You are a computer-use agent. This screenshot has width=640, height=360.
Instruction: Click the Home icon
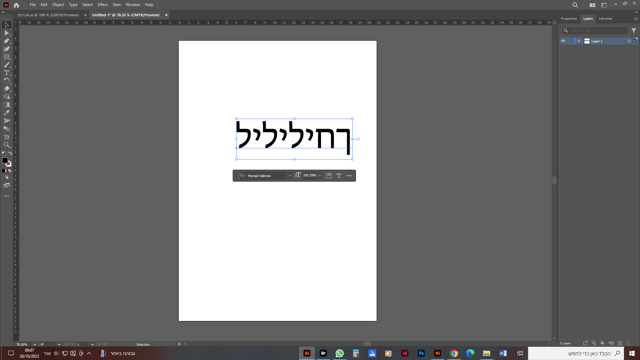pos(16,5)
